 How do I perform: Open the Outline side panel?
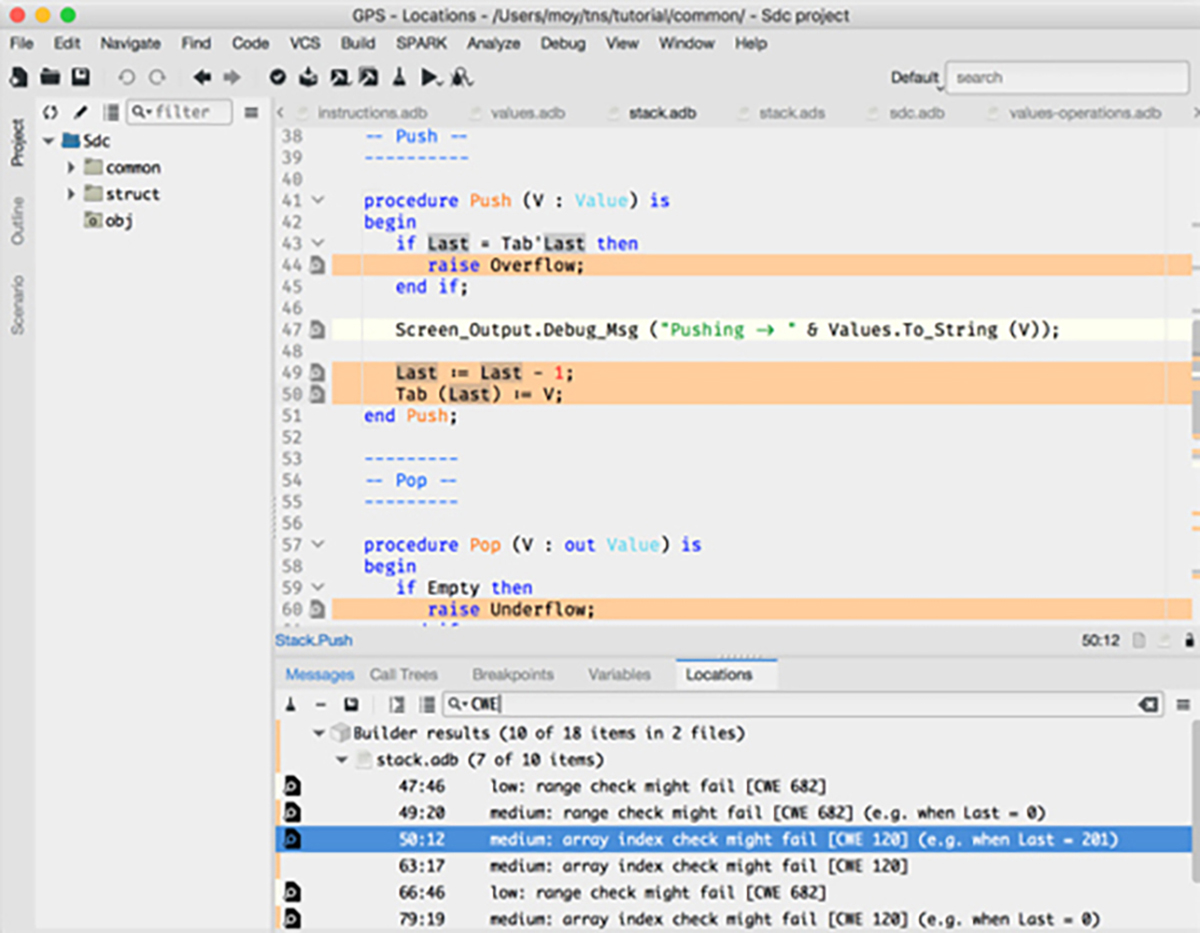point(18,221)
